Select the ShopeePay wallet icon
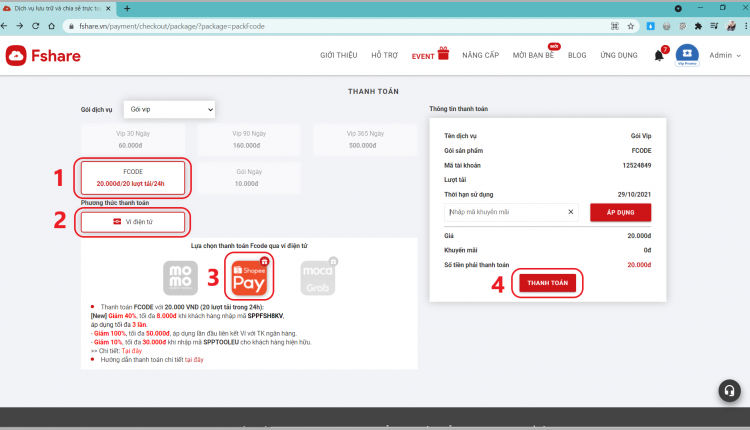Screen dimensions: 750x430 pyautogui.click(x=249, y=276)
